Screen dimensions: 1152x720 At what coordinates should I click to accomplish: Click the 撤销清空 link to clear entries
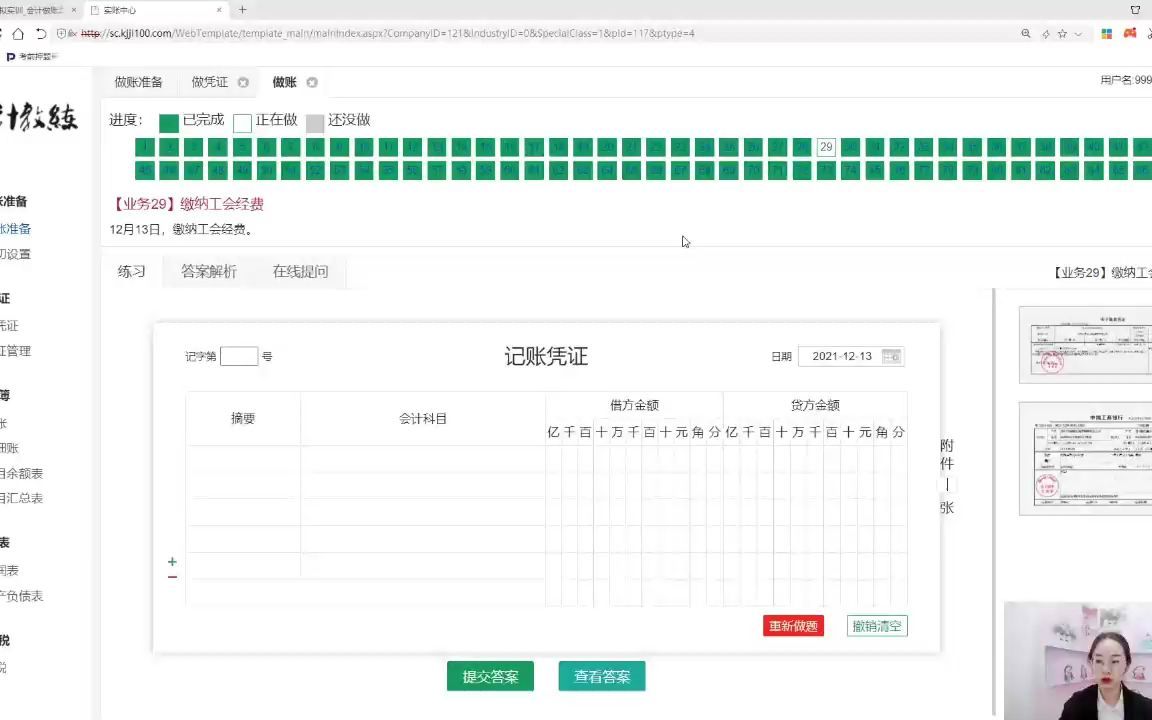point(876,625)
